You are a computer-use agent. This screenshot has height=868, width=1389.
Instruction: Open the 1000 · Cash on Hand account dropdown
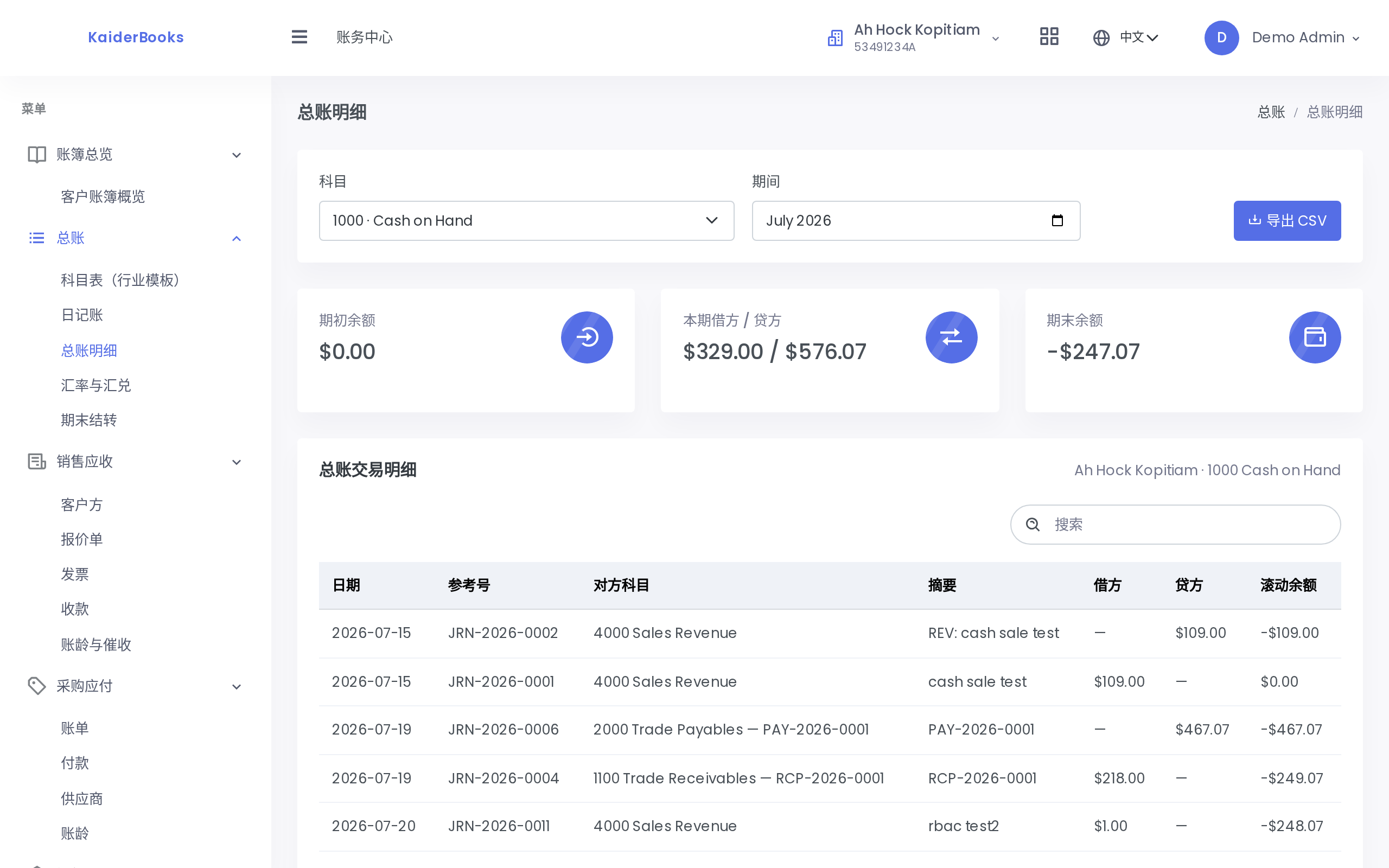(526, 220)
